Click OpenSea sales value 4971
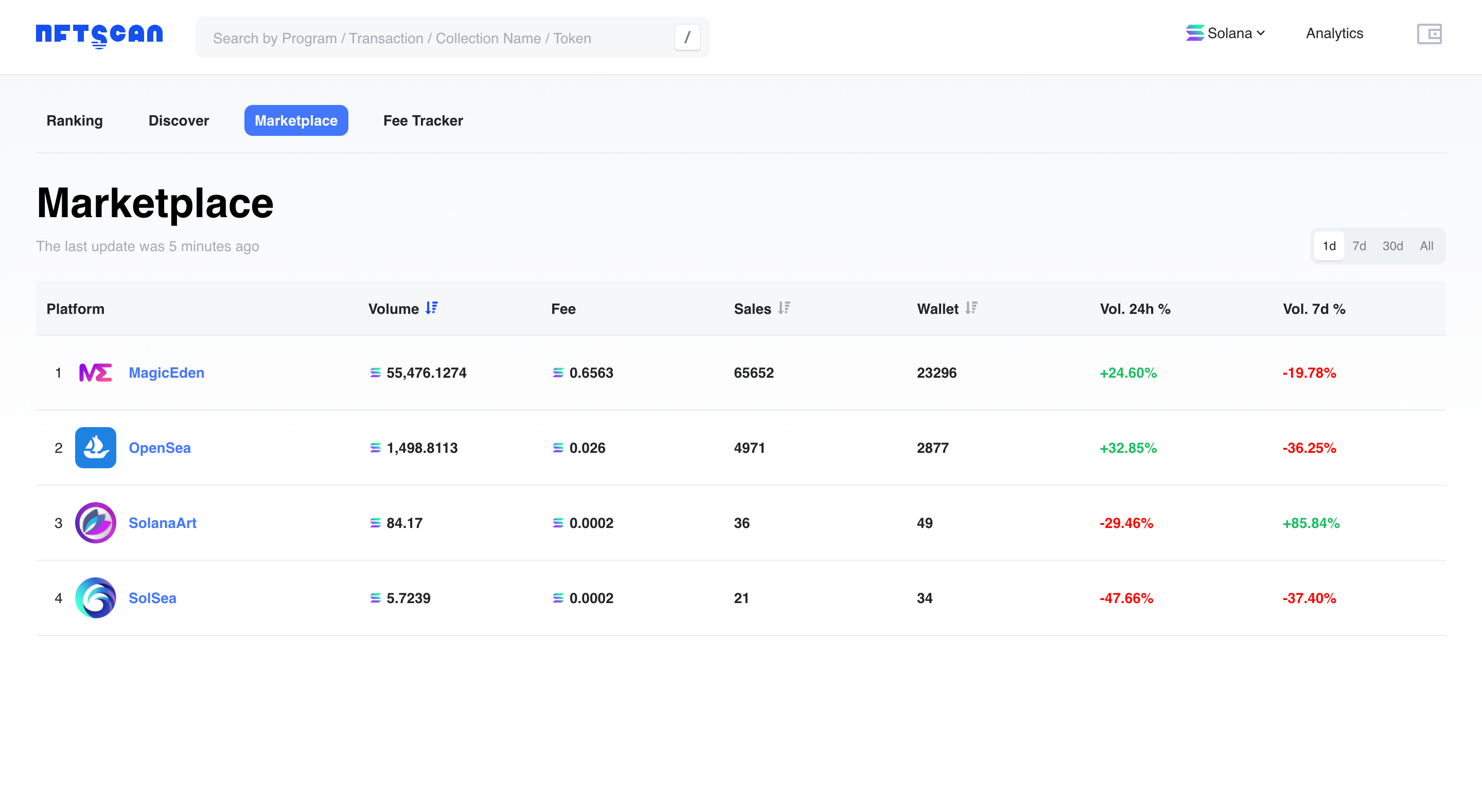Screen dimensions: 1482x812 tap(750, 448)
